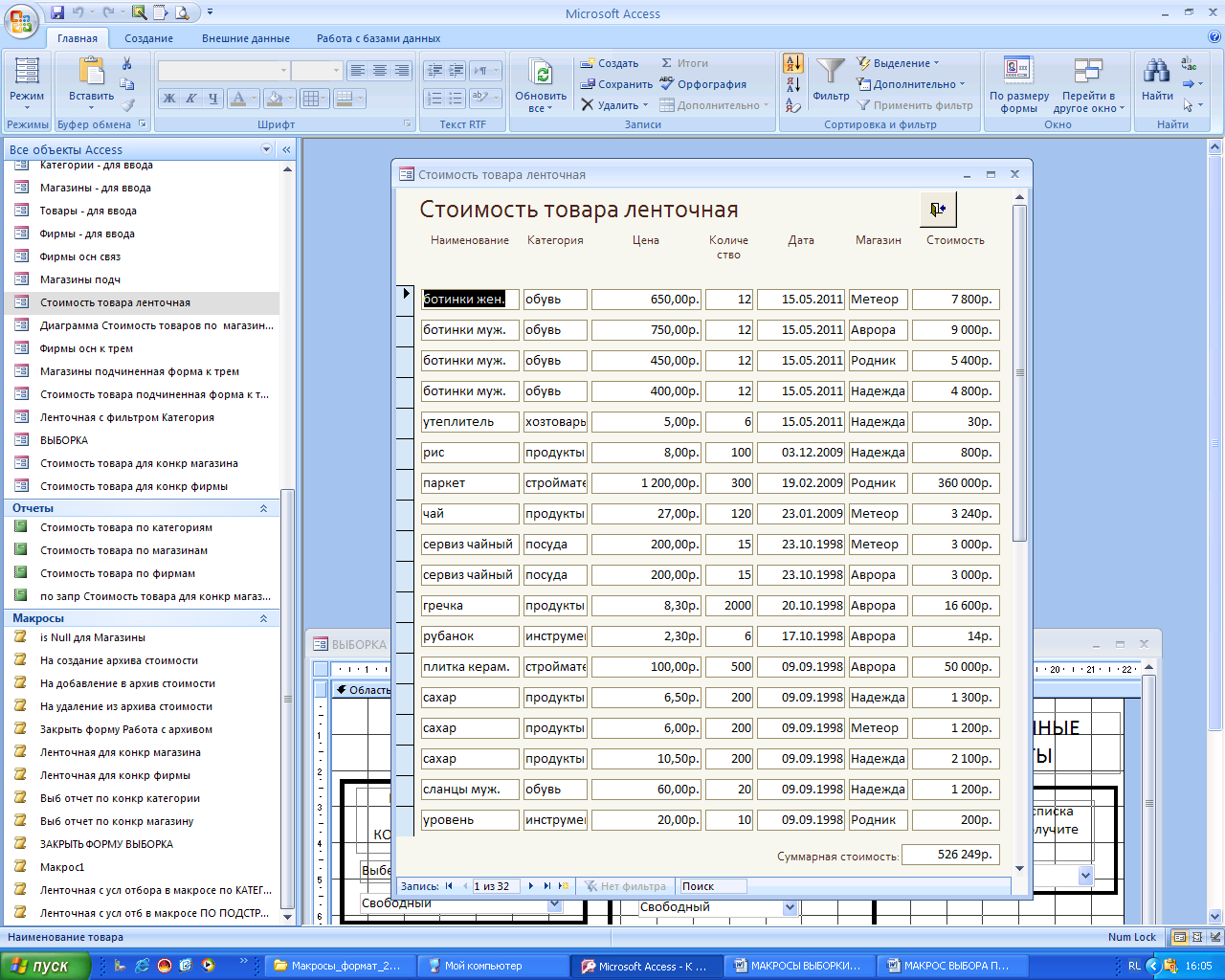Click Создать record button

[610, 63]
